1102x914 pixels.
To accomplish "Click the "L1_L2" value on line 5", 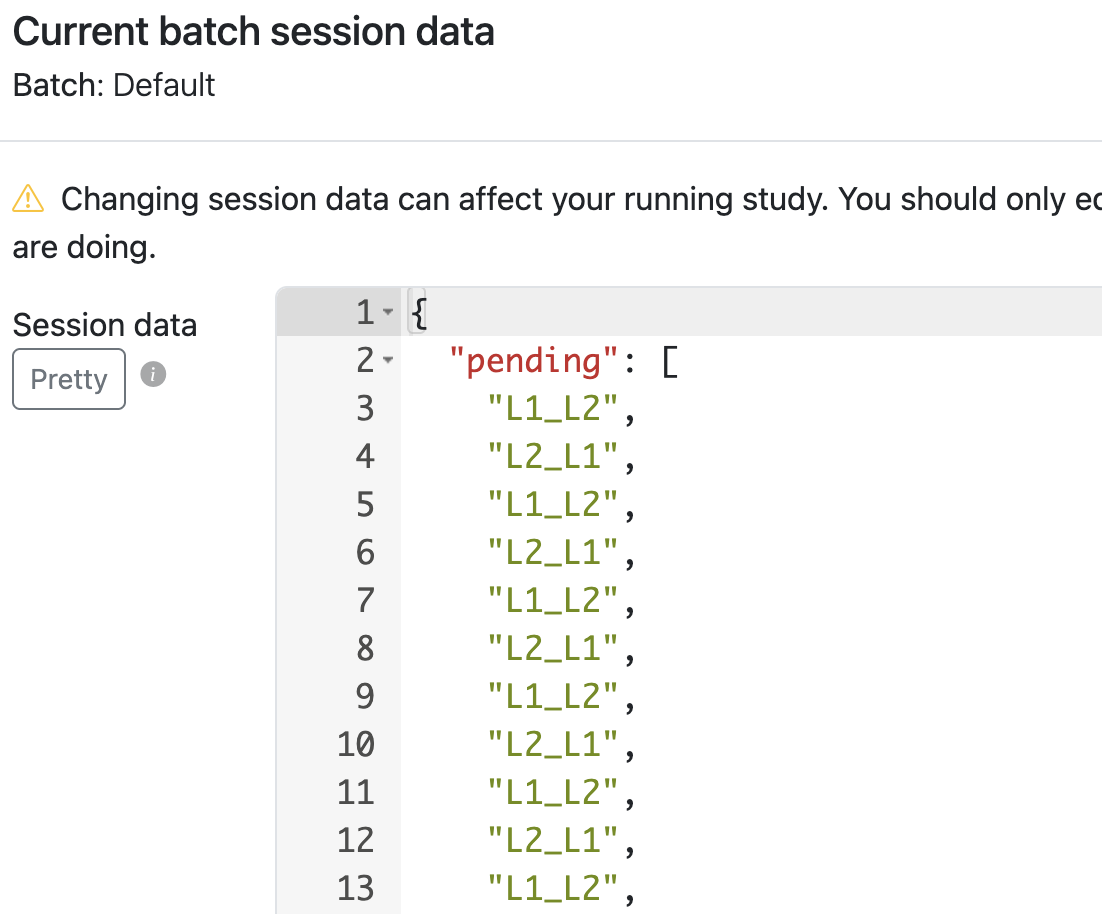I will coord(555,505).
